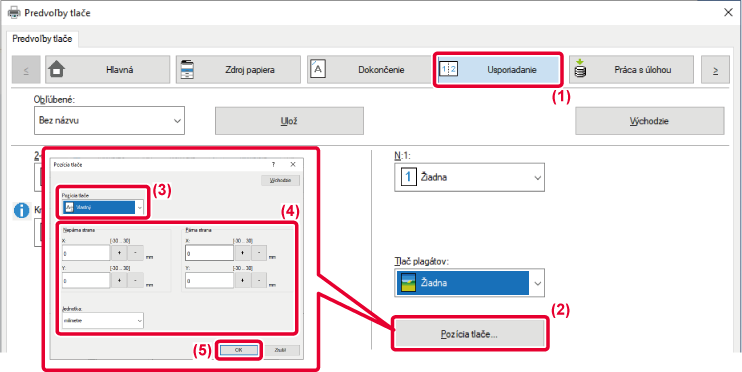Screen dimensions: 742x372
Task: Click the help question mark in Pozícia tlače dialog
Action: 273,164
